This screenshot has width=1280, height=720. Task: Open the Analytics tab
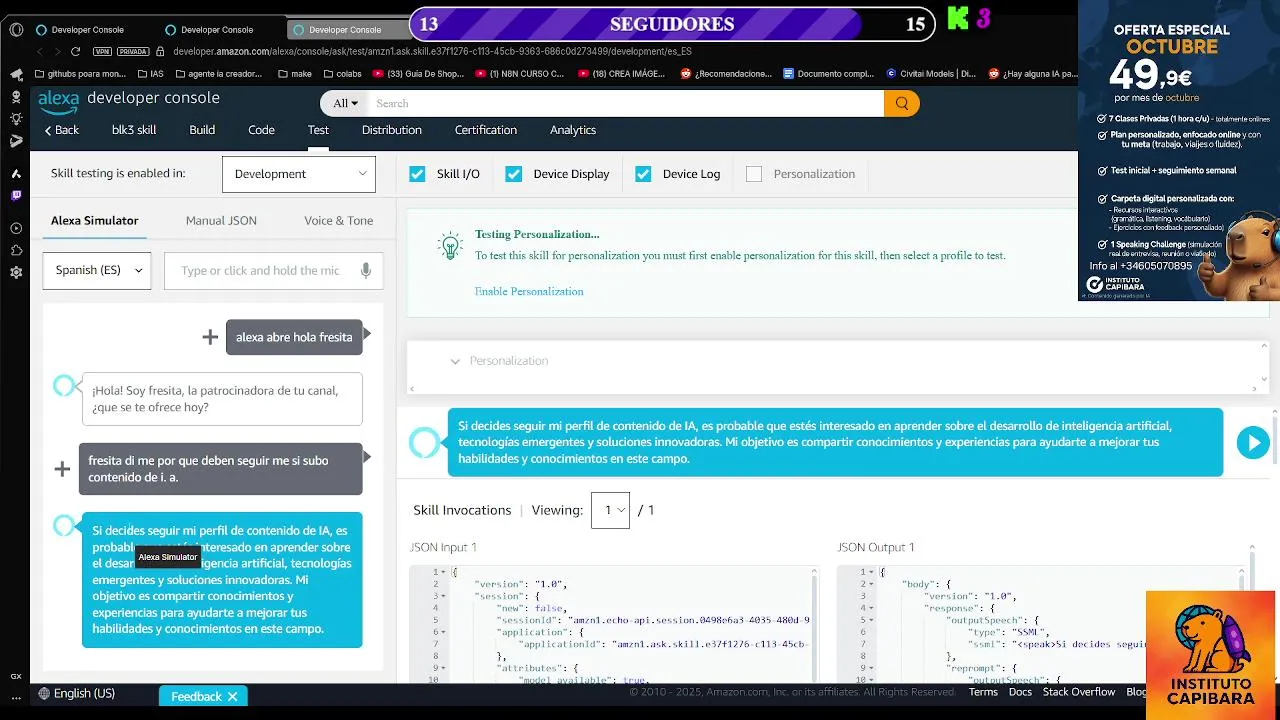pos(573,130)
